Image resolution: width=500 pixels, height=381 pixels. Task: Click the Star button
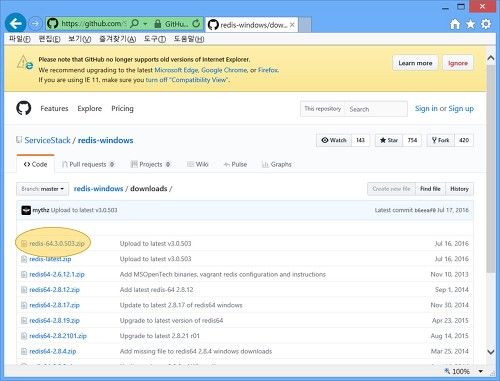click(x=389, y=140)
